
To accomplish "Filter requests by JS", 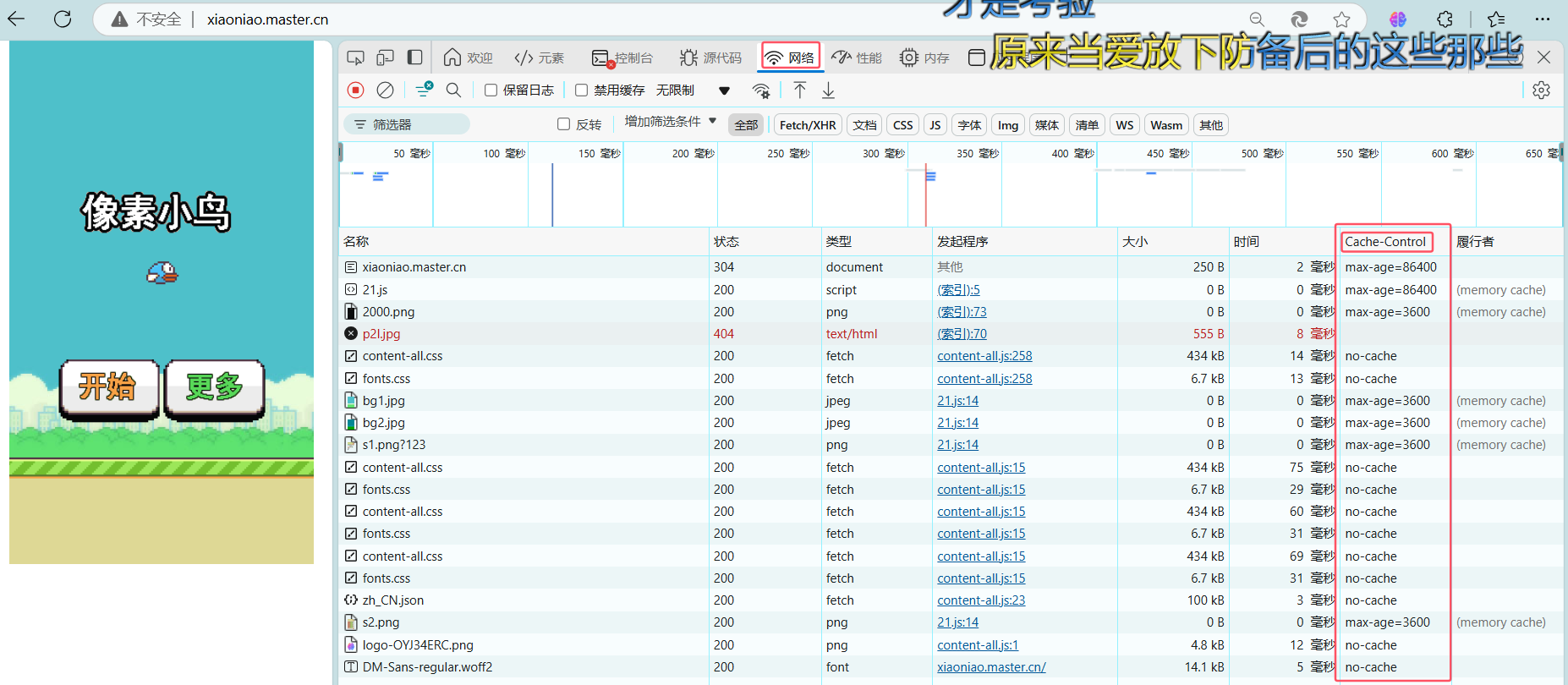I will 935,125.
